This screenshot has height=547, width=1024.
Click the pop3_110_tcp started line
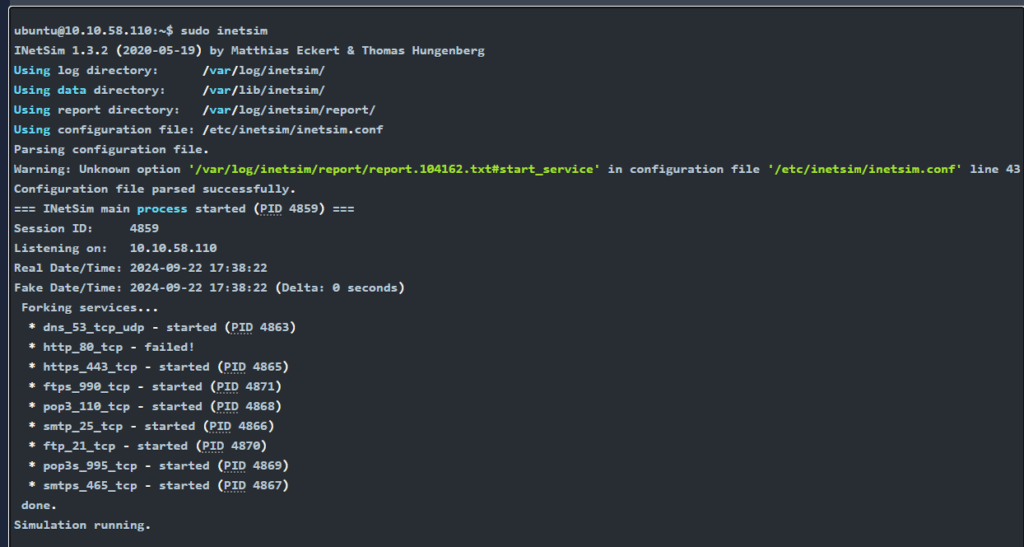(155, 406)
